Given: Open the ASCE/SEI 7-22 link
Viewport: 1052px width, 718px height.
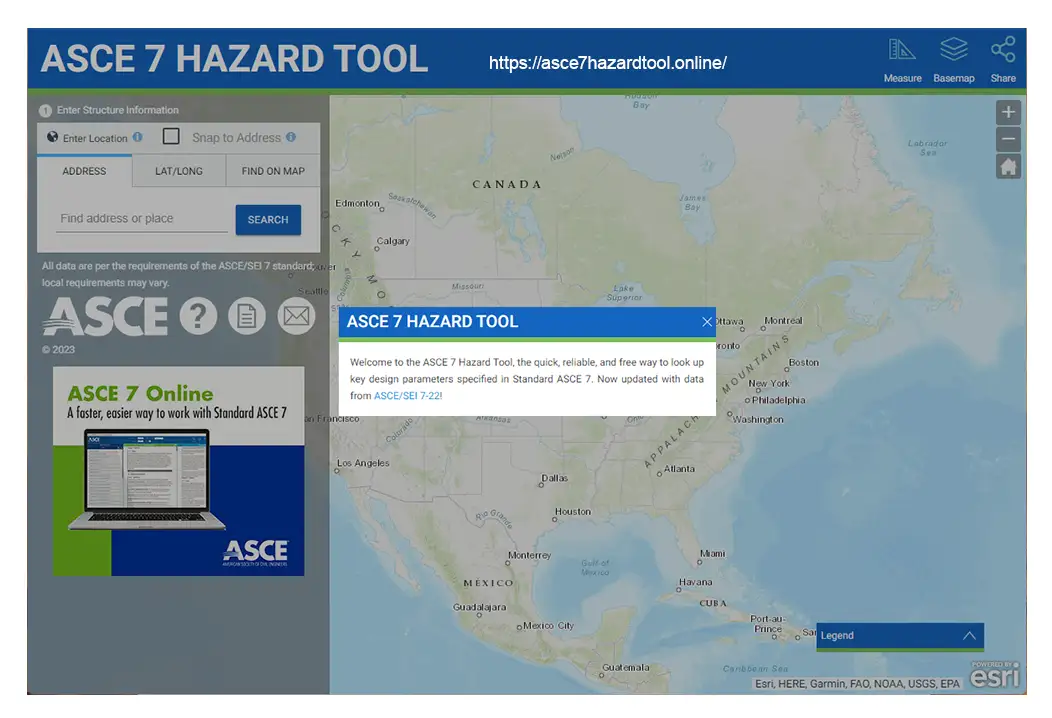Looking at the screenshot, I should pos(407,396).
